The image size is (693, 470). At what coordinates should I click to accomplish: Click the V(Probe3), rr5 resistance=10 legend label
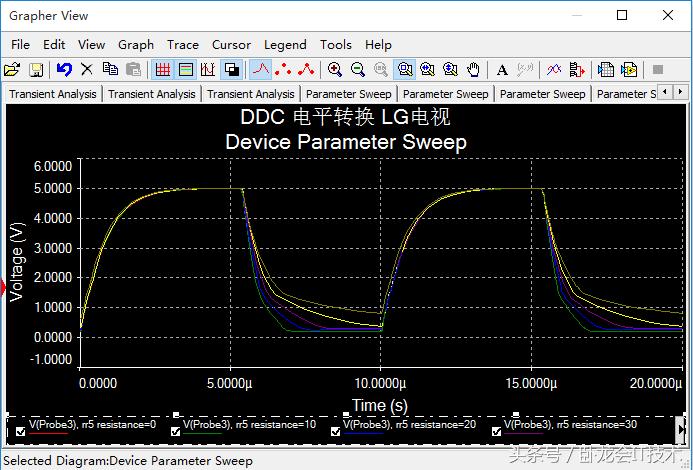(249, 424)
